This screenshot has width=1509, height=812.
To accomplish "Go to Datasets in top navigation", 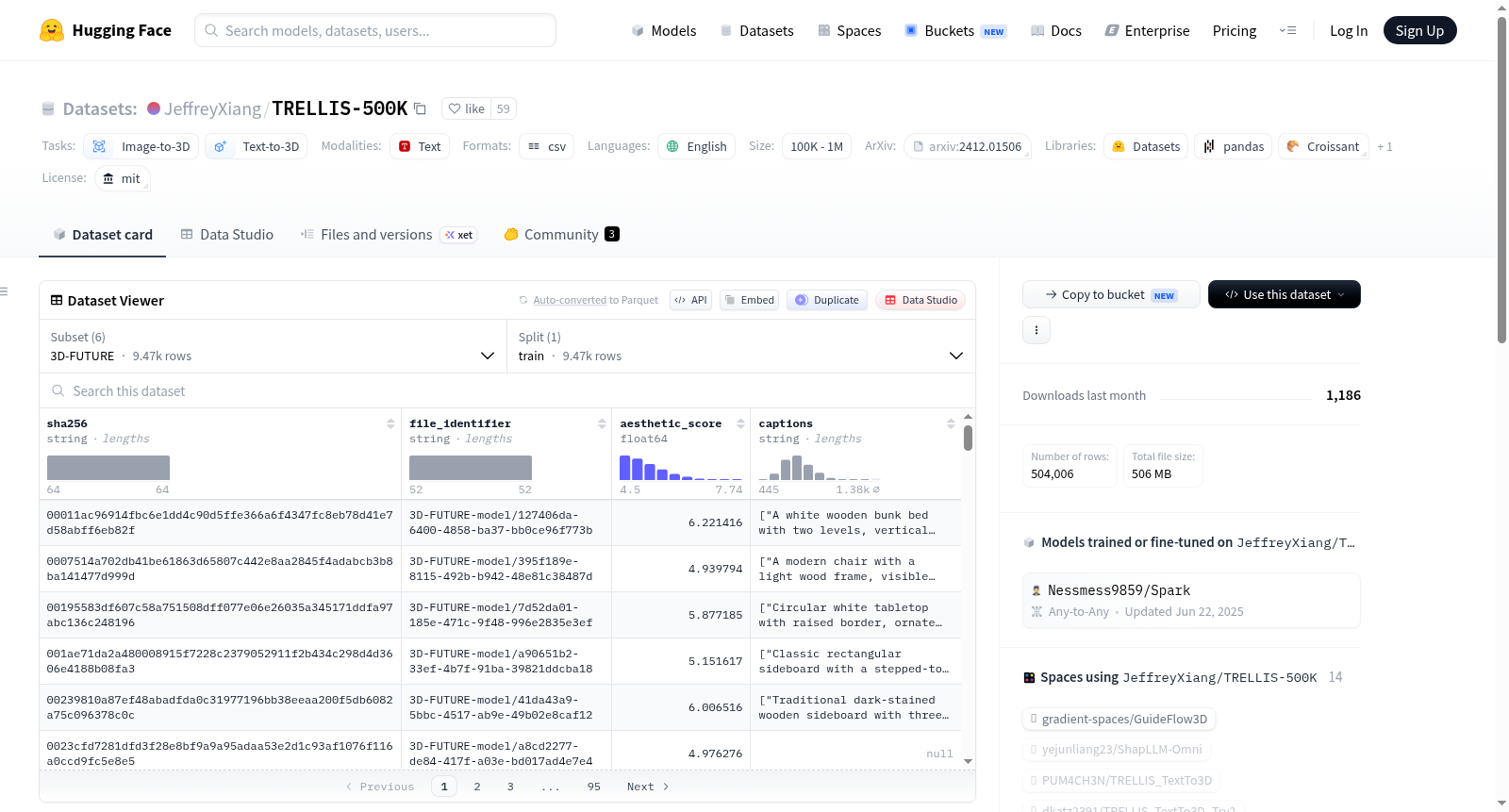I will pyautogui.click(x=756, y=31).
